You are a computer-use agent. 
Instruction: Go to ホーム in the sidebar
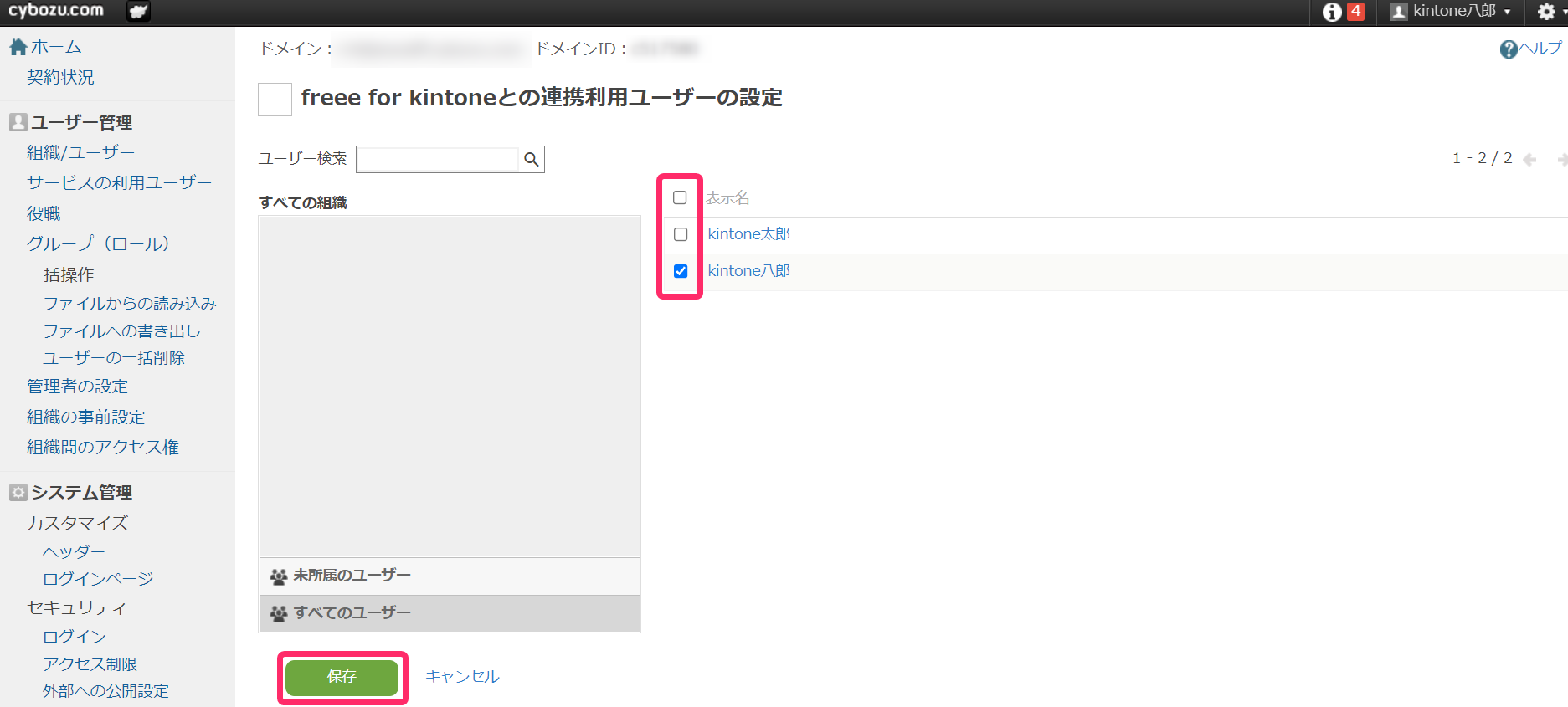coord(56,47)
